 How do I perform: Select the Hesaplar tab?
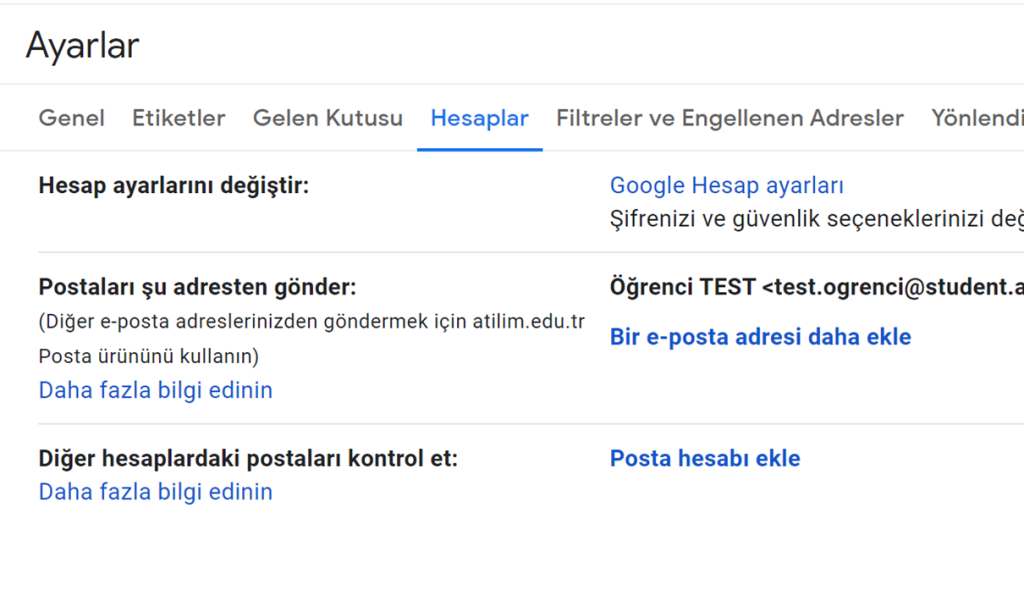coord(479,117)
